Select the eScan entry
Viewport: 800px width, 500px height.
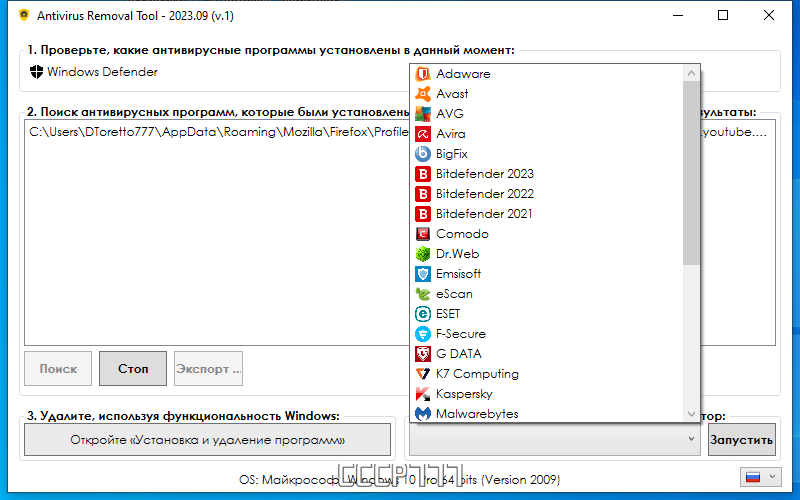click(546, 294)
